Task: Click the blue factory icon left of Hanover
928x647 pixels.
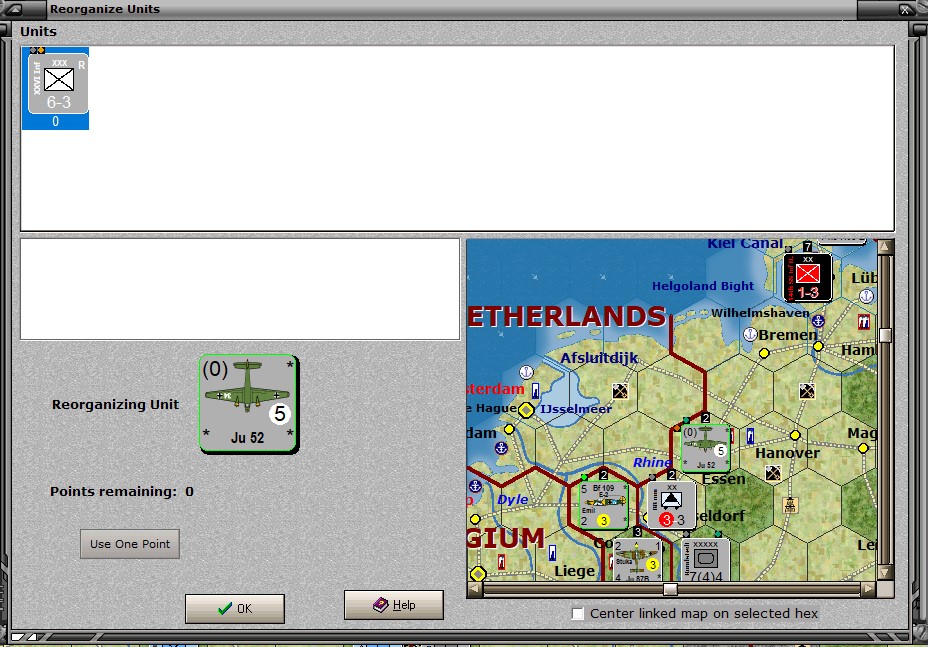Action: (x=750, y=436)
